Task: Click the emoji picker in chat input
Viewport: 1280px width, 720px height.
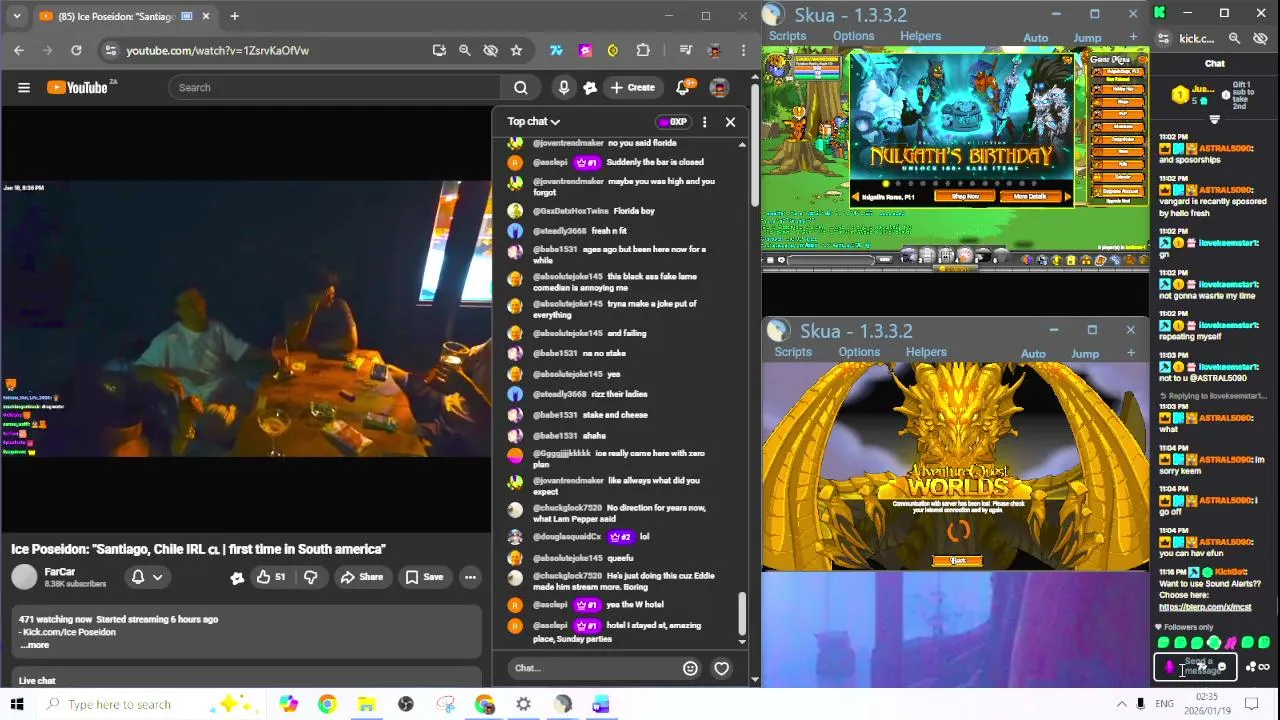Action: (690, 668)
